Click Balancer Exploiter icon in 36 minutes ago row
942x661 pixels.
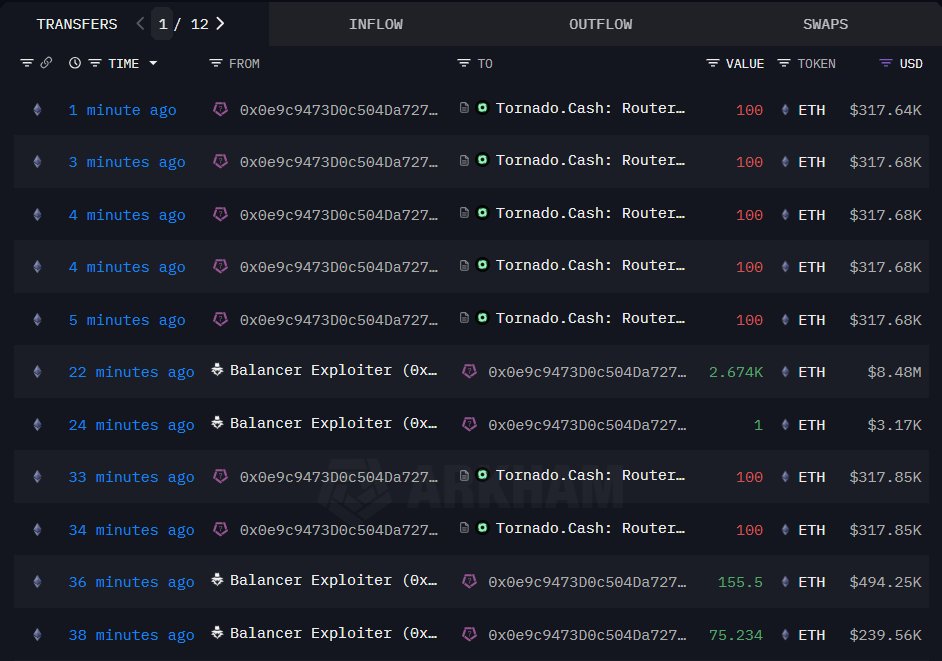point(217,579)
